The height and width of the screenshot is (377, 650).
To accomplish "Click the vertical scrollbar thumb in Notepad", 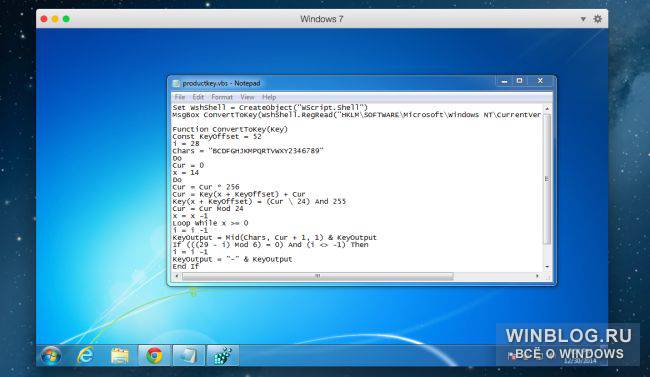I will [547, 179].
